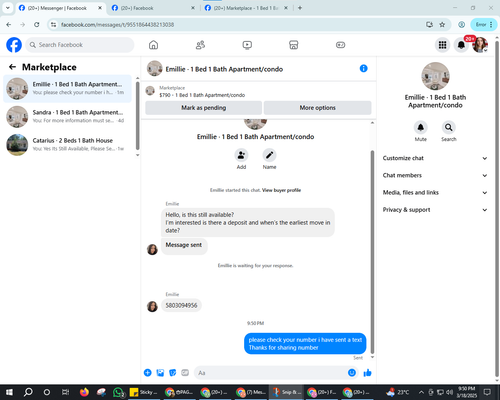Image resolution: width=500 pixels, height=400 pixels.
Task: Add people to the chat
Action: (241, 155)
